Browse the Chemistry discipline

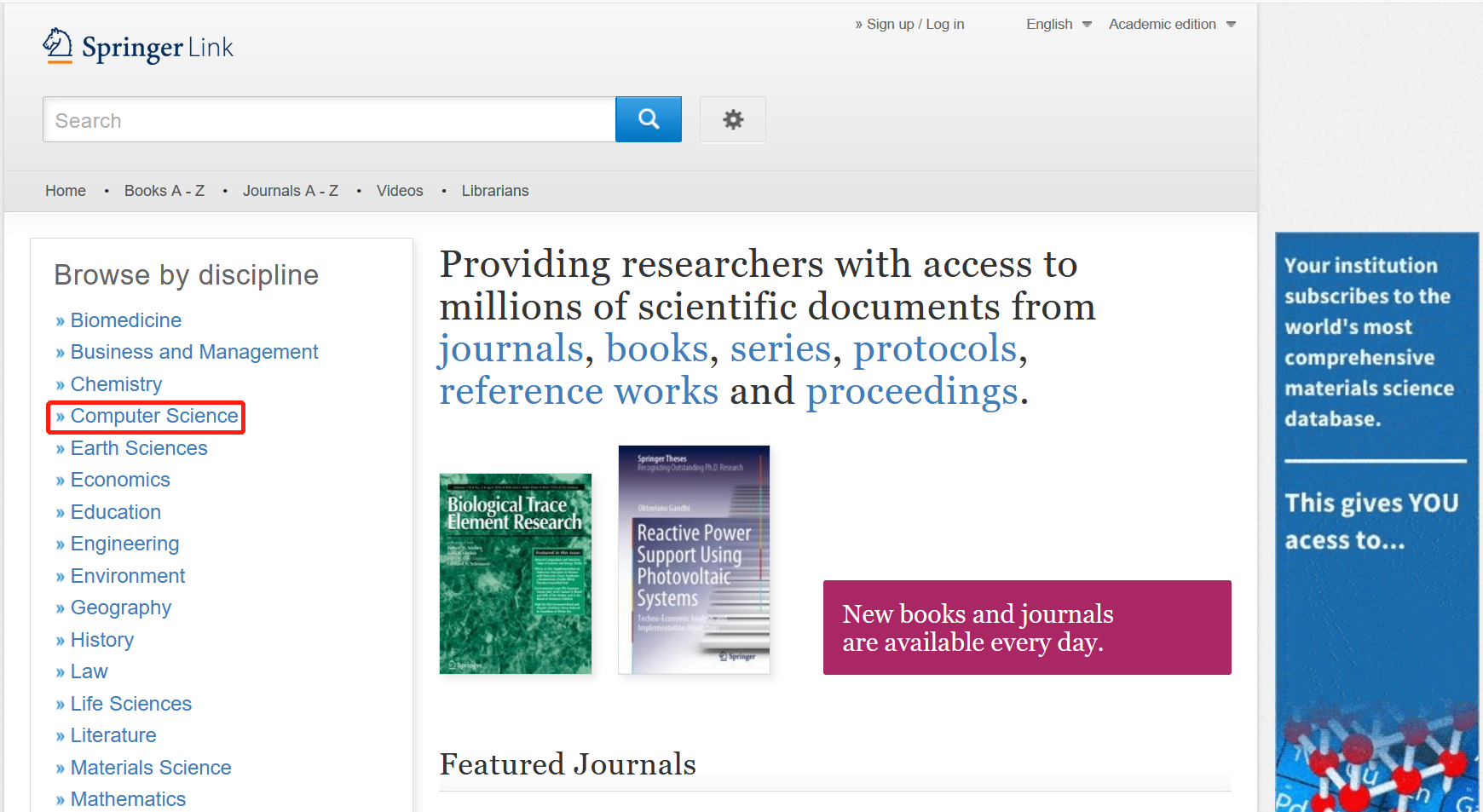tap(116, 384)
